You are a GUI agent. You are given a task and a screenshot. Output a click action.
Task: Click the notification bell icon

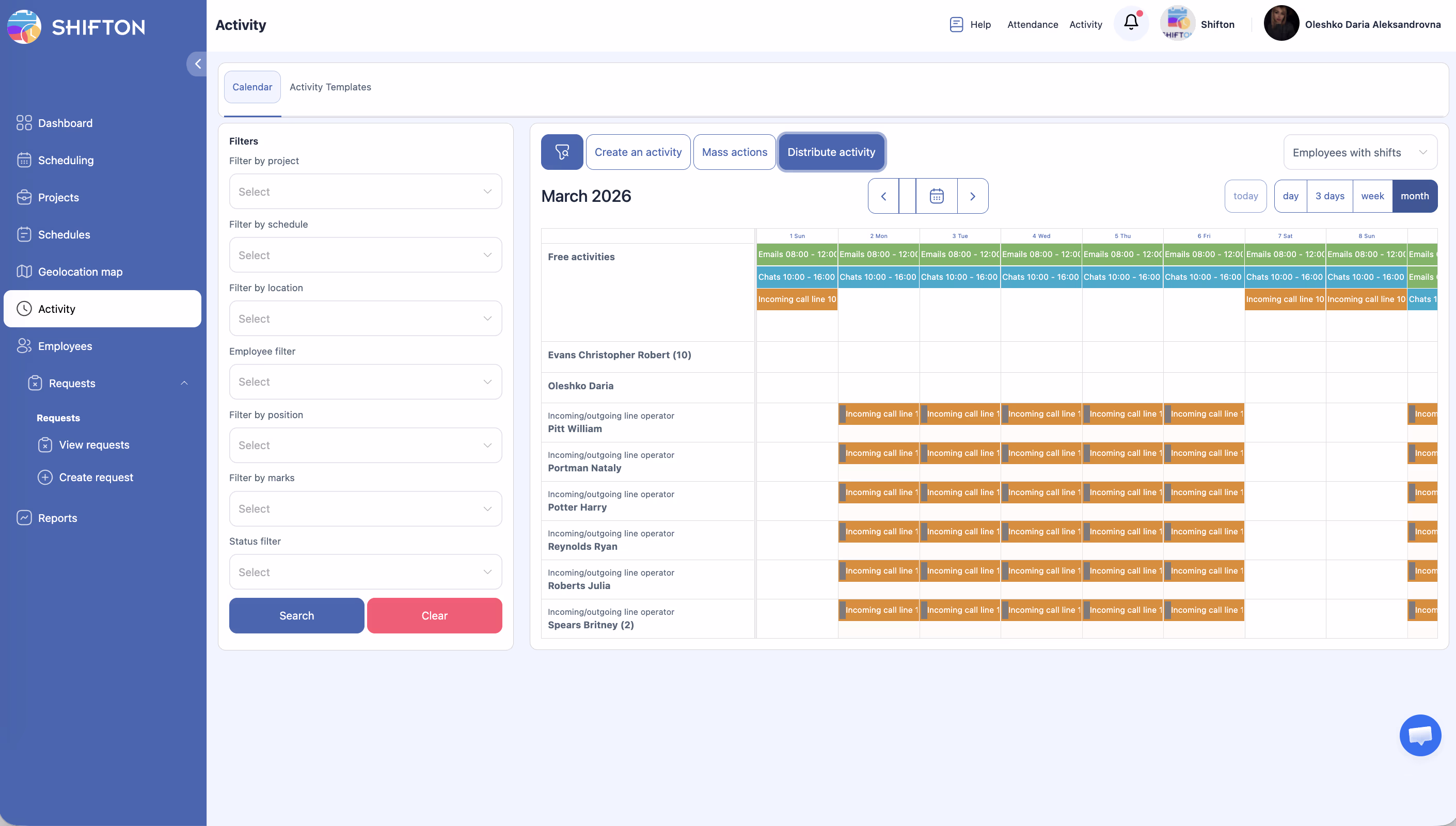click(1130, 23)
